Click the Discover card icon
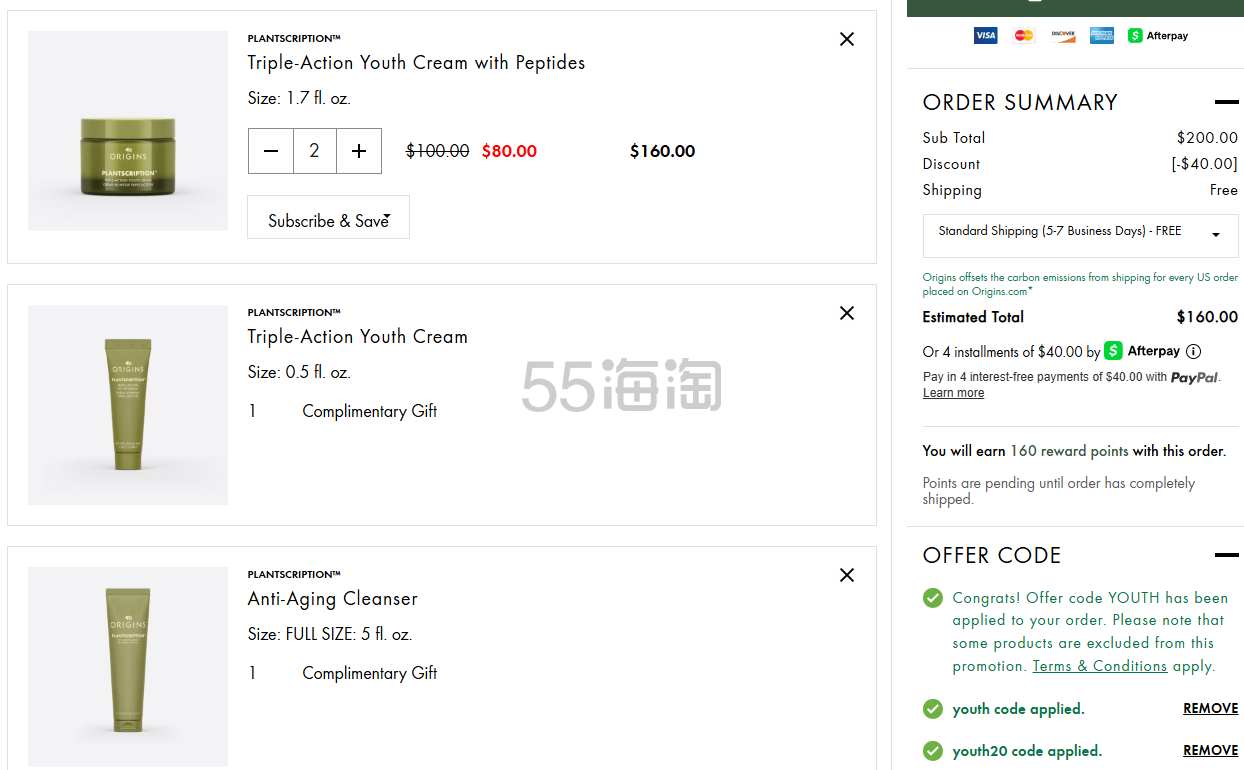The height and width of the screenshot is (770, 1244). [1062, 36]
